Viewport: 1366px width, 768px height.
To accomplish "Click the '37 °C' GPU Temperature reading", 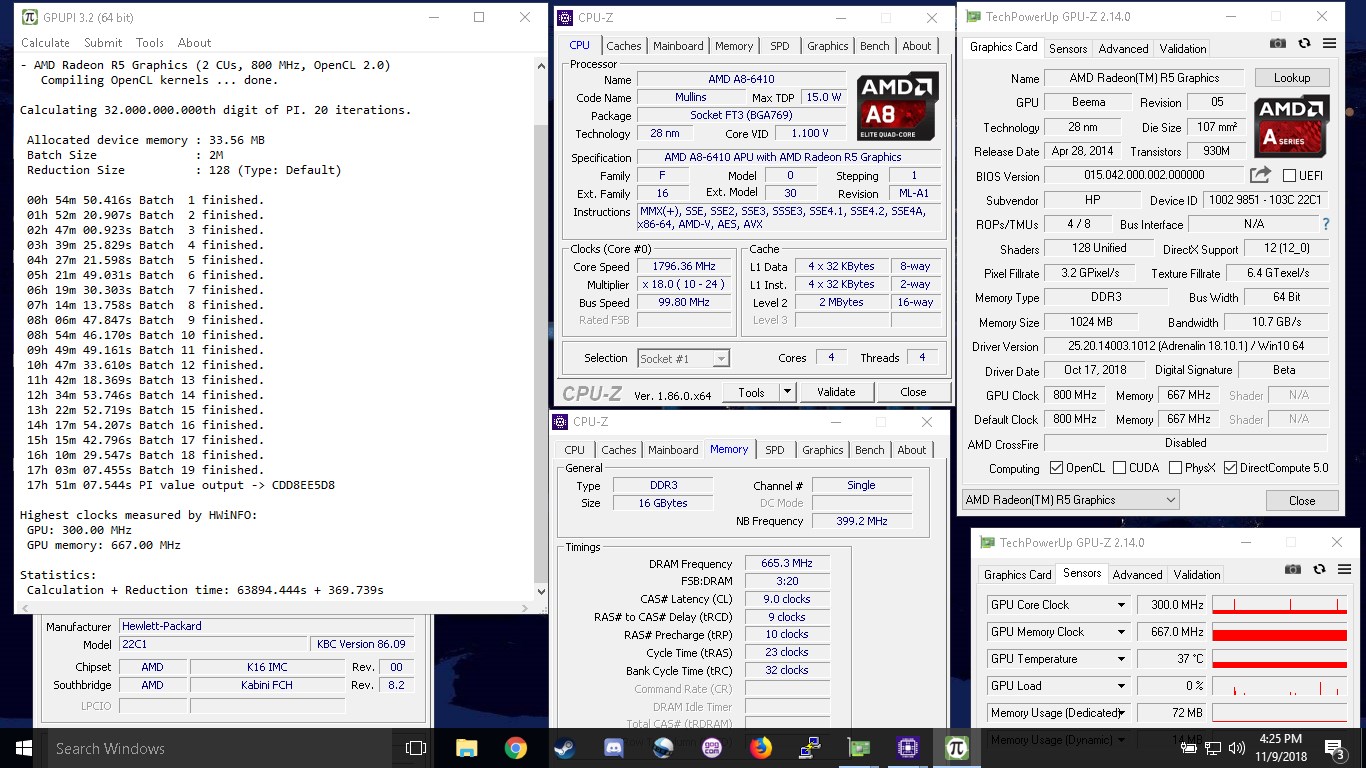I will click(1172, 659).
